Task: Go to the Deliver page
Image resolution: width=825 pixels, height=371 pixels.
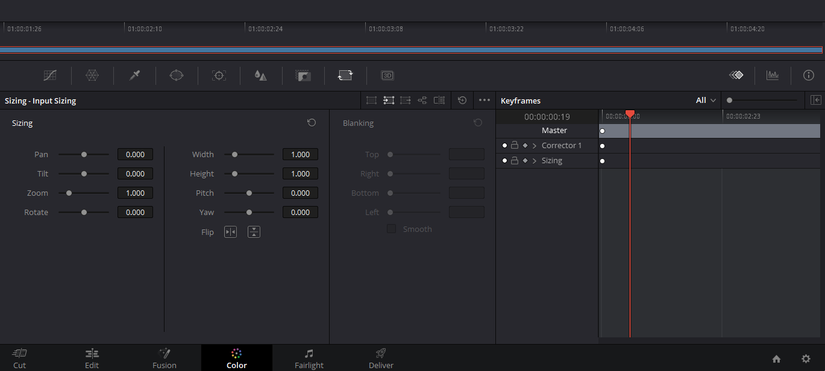Action: [381, 358]
